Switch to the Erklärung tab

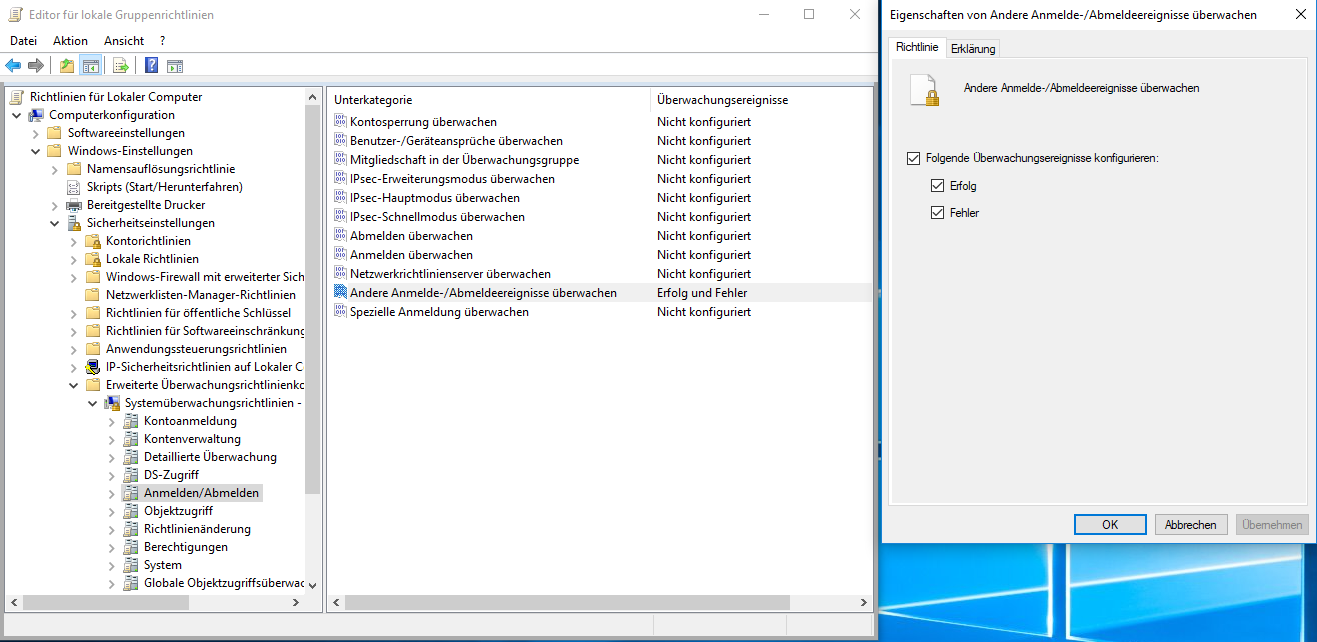point(971,47)
